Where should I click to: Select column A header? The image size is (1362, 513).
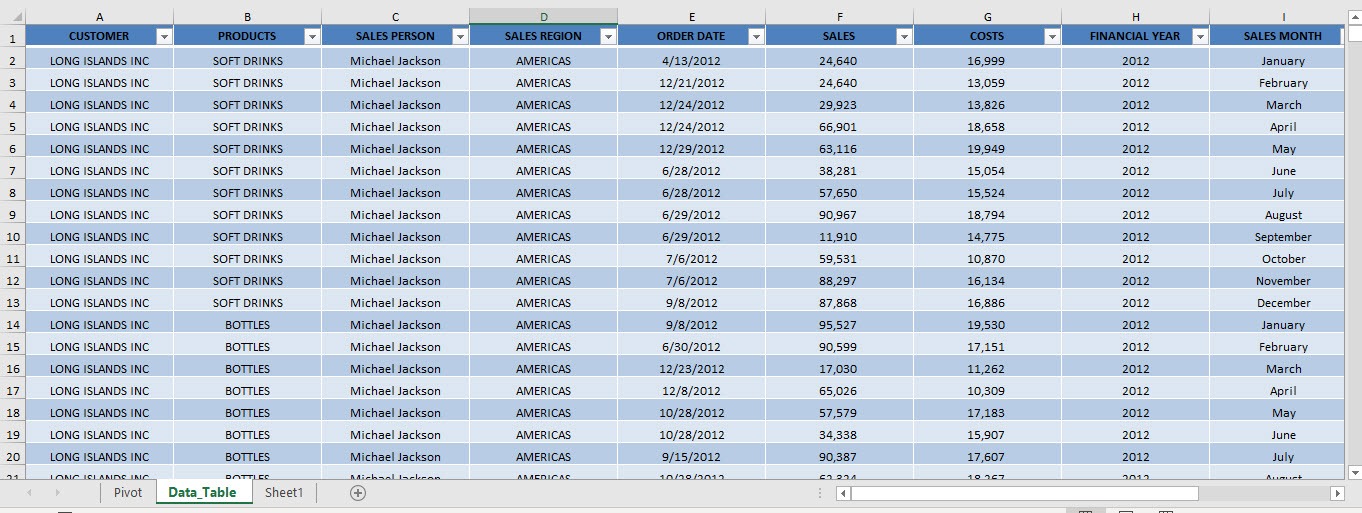tap(100, 17)
